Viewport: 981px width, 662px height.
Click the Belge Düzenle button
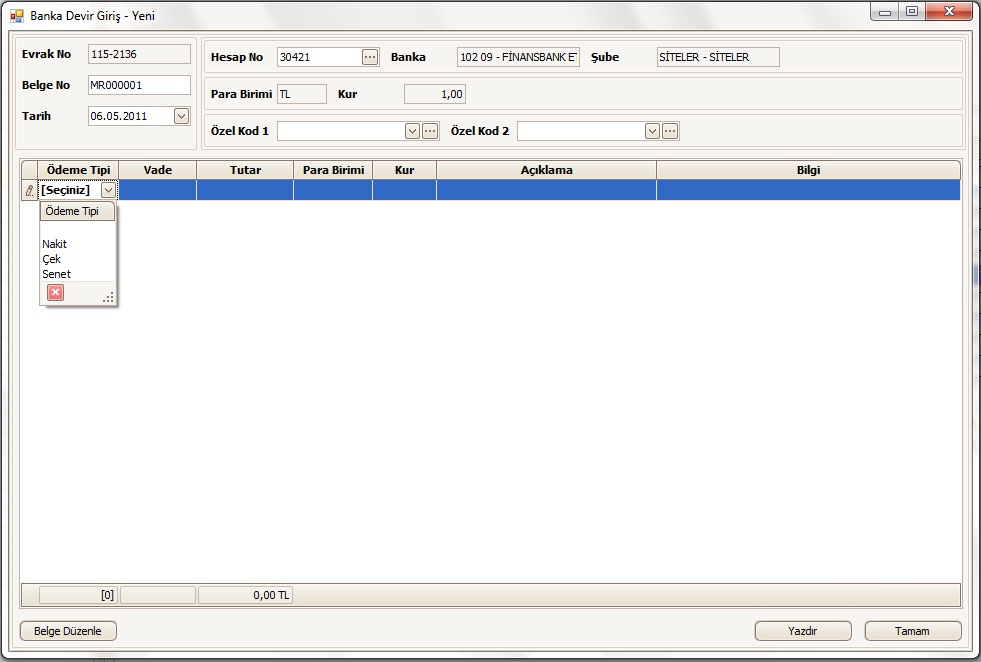click(68, 631)
